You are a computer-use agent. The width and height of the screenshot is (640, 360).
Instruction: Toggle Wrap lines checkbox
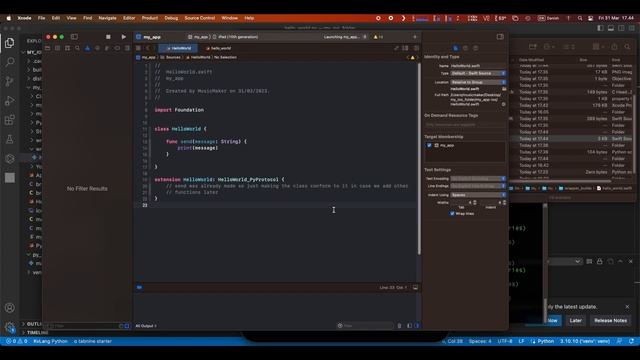coord(452,213)
